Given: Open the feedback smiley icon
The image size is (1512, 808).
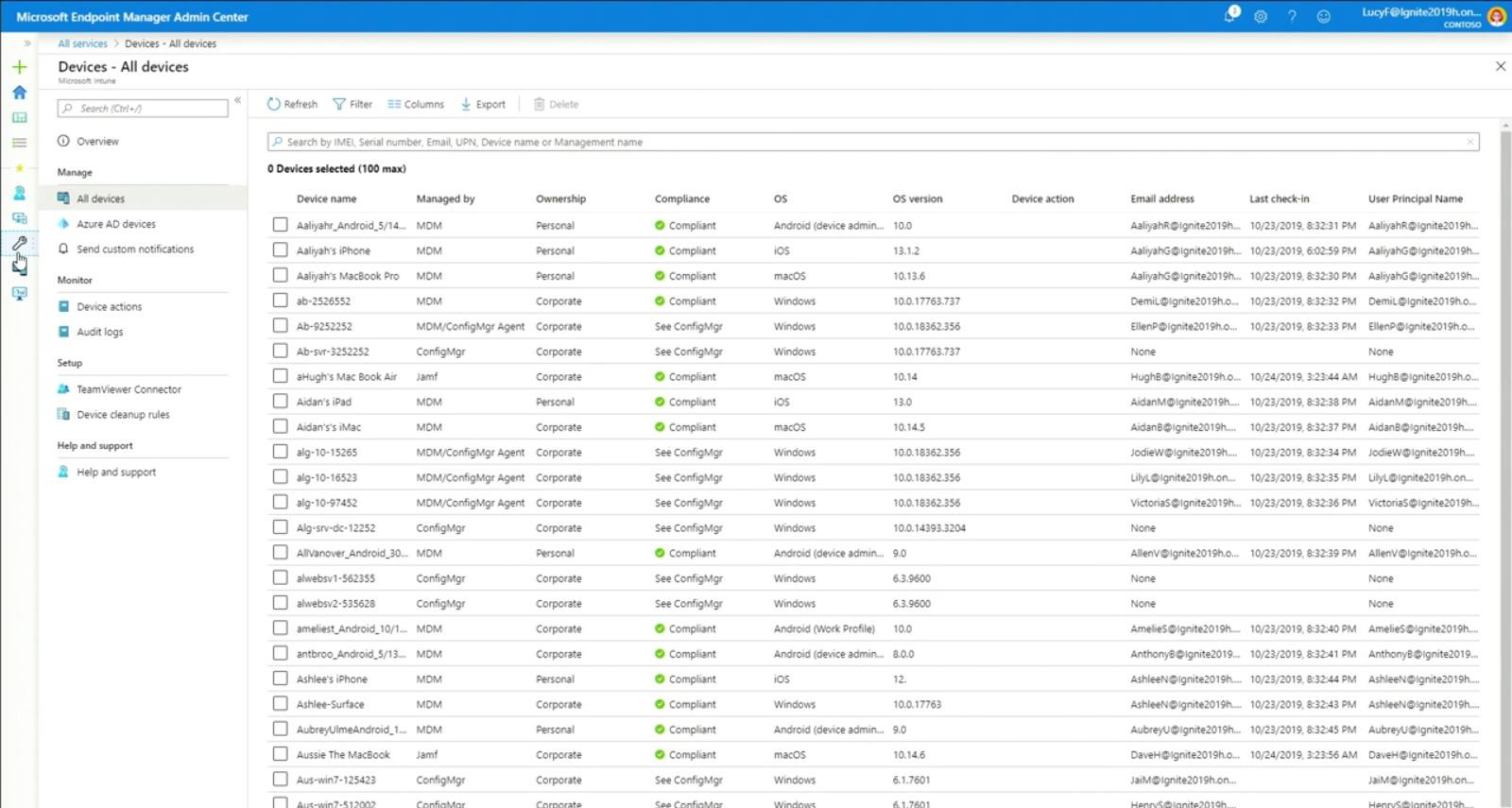Looking at the screenshot, I should (x=1323, y=16).
